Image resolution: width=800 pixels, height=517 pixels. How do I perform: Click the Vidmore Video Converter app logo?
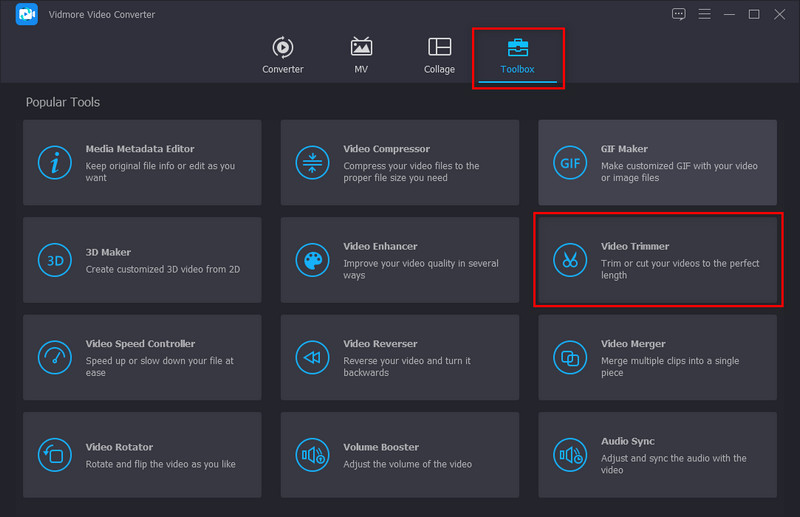[x=27, y=15]
